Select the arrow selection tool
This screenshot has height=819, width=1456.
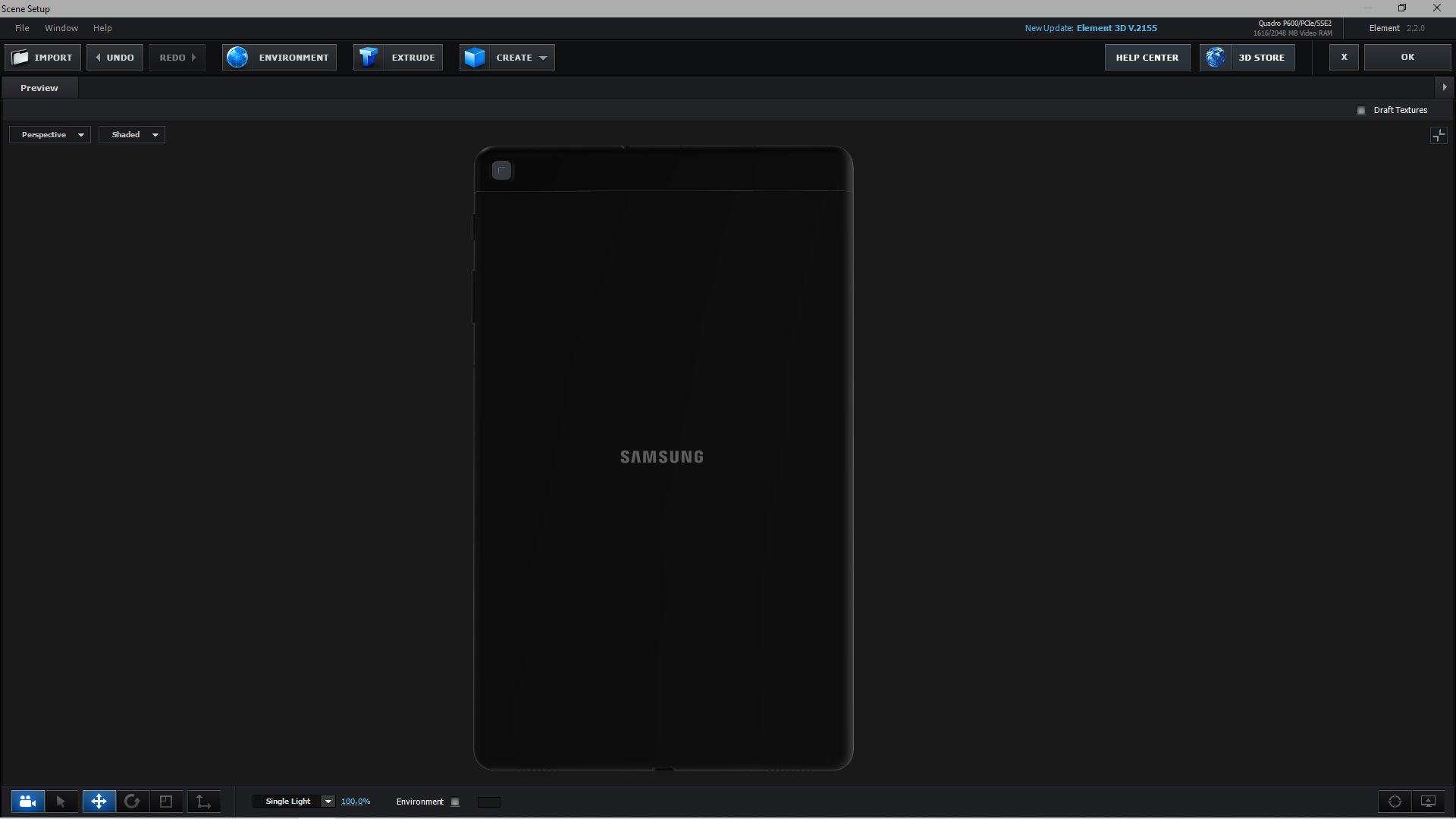pyautogui.click(x=61, y=802)
